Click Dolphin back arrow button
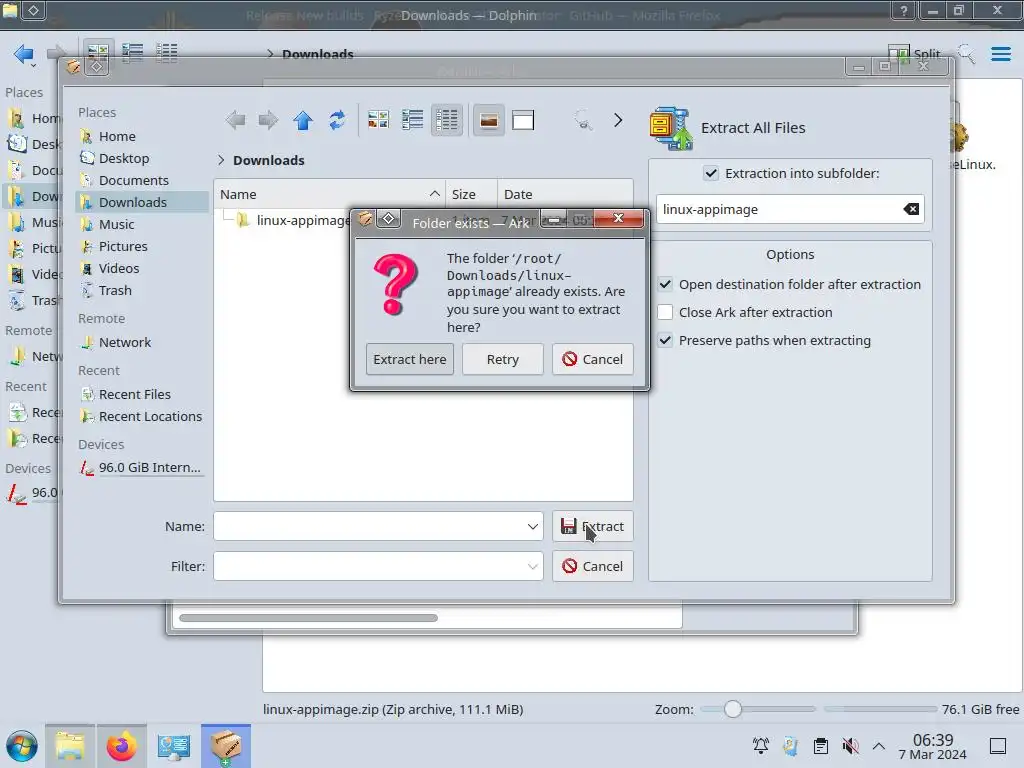 pos(24,54)
